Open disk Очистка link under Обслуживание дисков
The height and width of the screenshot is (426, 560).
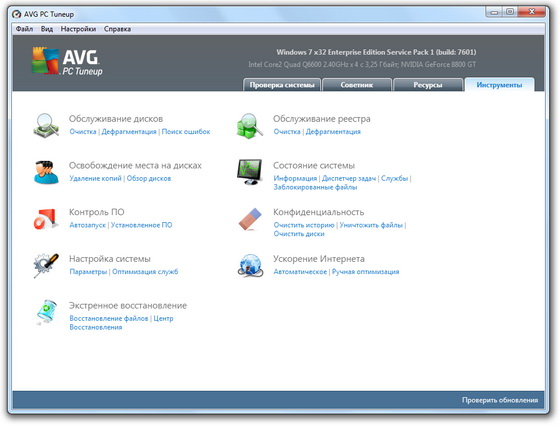83,131
